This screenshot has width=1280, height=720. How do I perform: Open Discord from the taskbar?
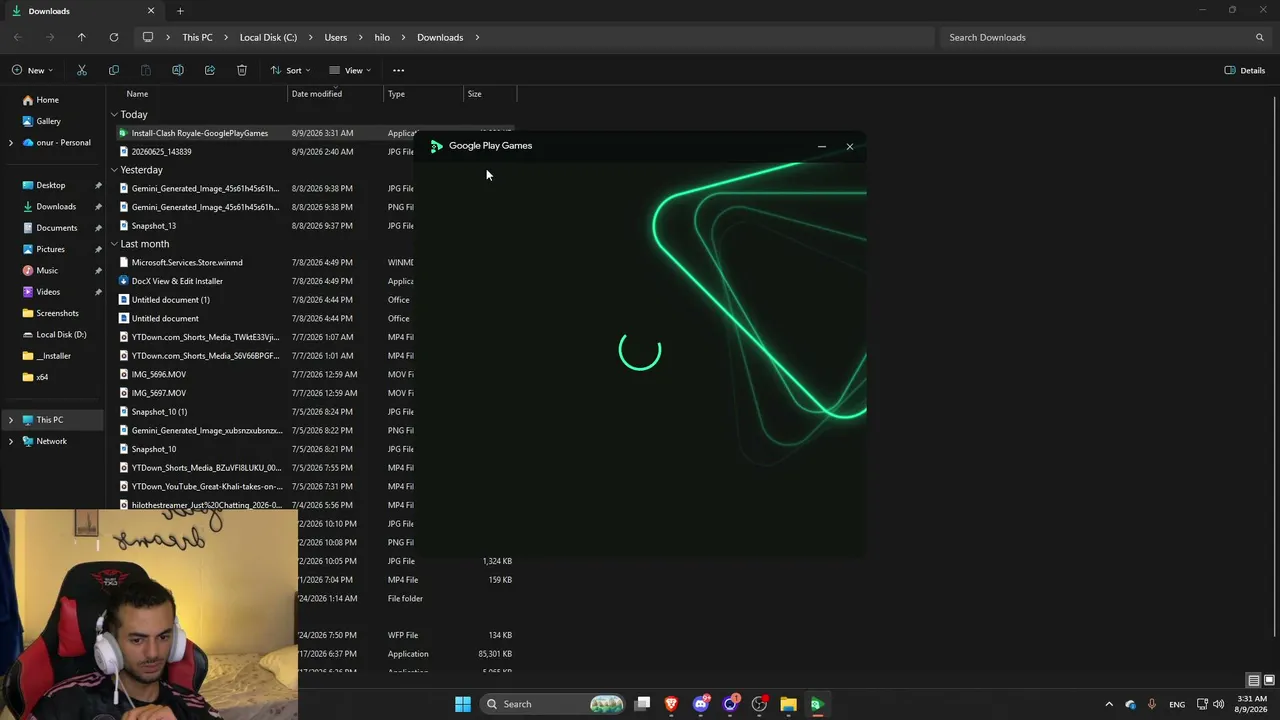(701, 704)
